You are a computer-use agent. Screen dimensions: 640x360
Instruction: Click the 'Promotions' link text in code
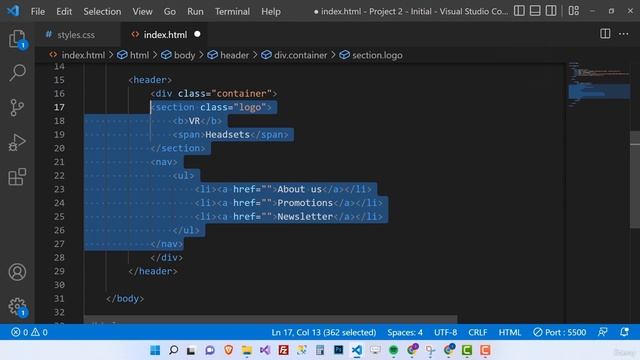(x=305, y=203)
